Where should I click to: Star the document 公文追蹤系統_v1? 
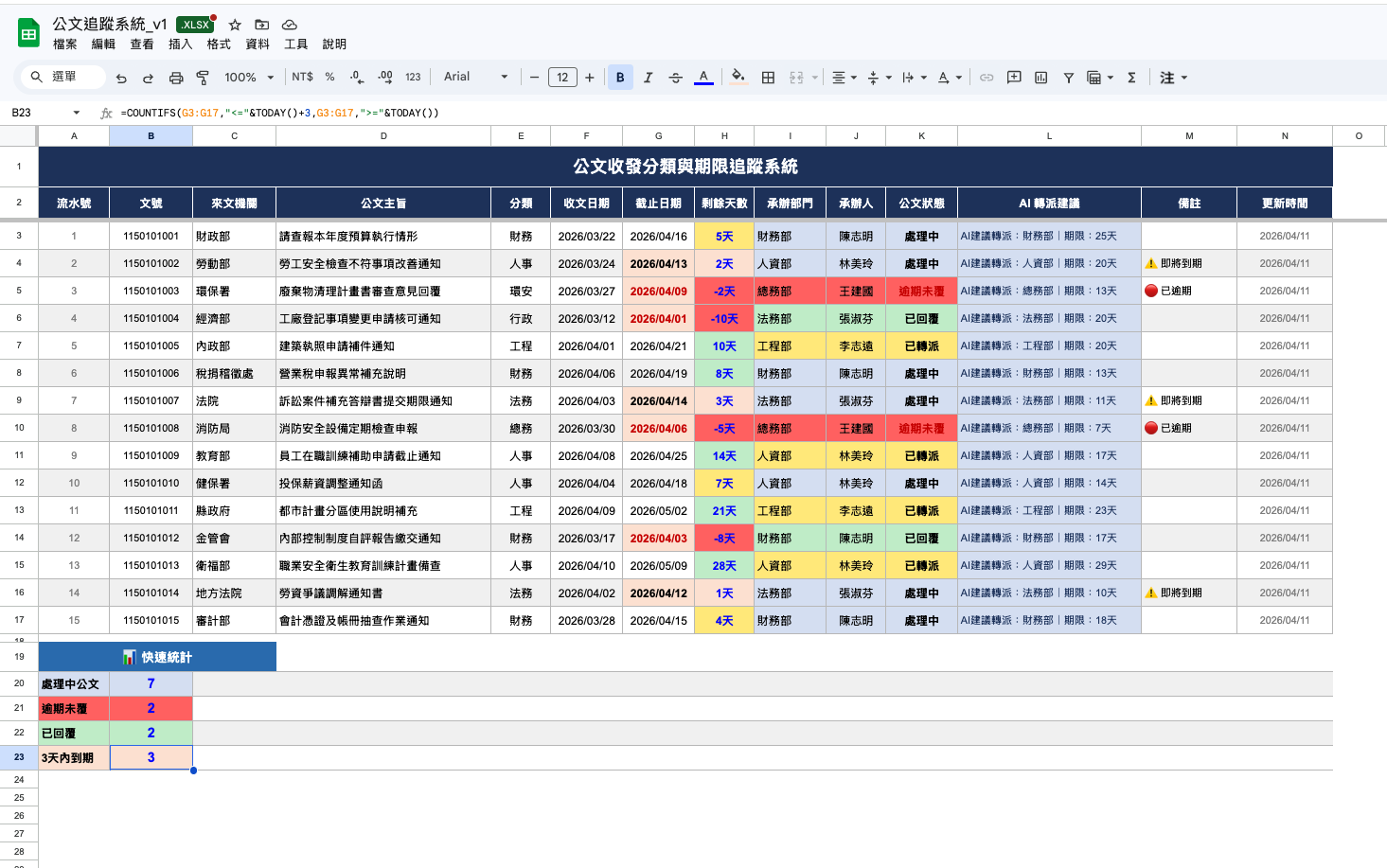click(x=235, y=25)
